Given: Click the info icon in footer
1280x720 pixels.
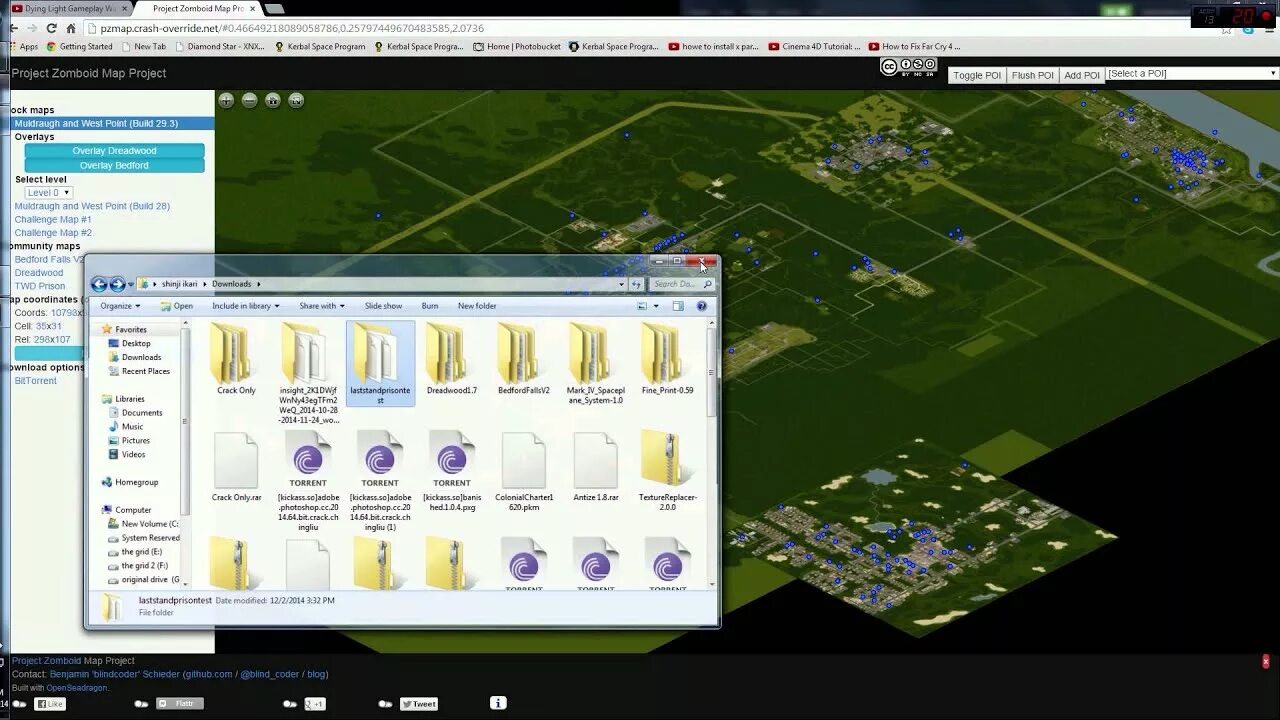Looking at the screenshot, I should point(498,703).
